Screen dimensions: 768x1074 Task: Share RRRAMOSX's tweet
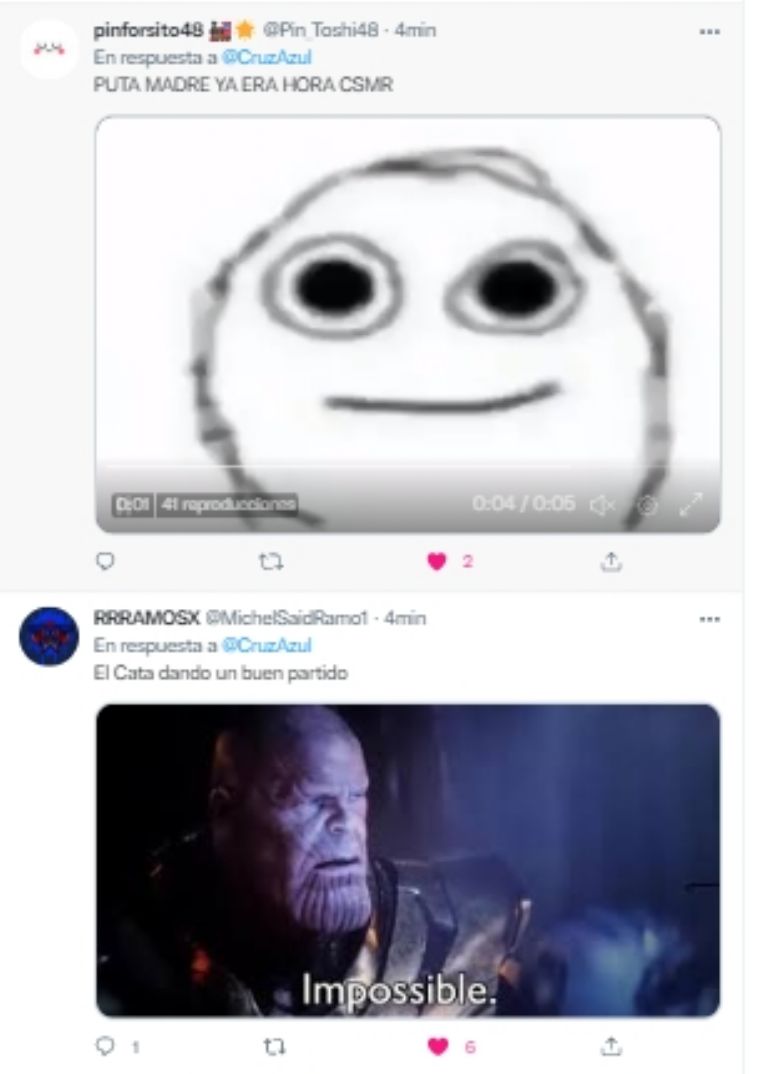(611, 1046)
